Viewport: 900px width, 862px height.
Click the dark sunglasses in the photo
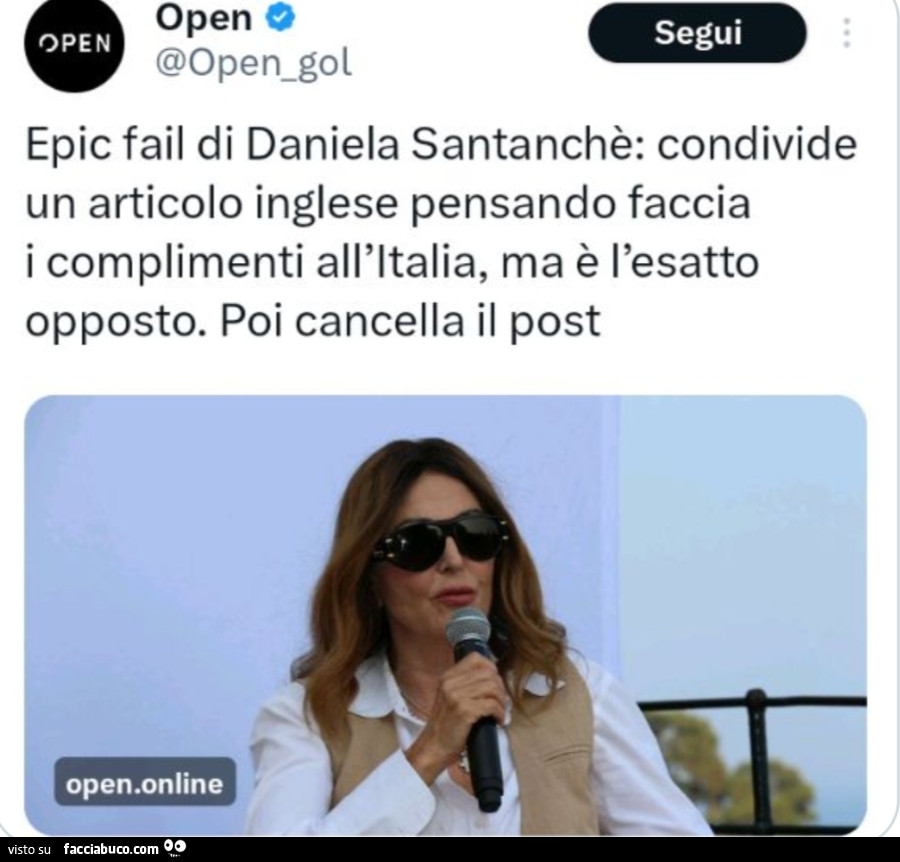coord(440,540)
